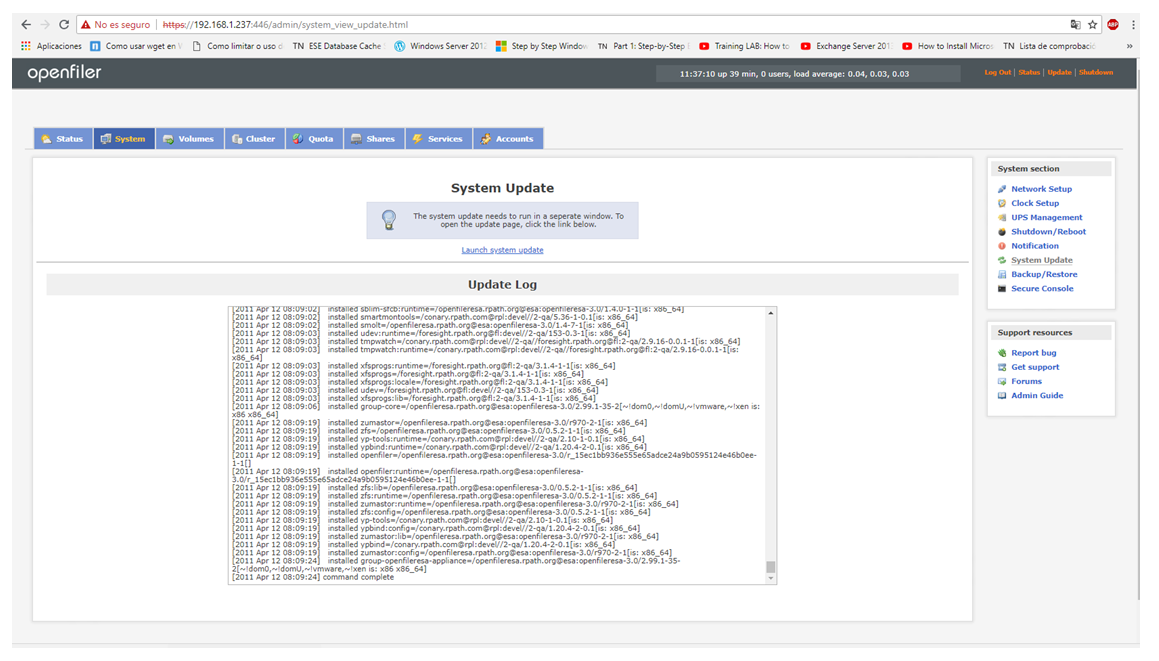Click the Report bug icon

tap(1002, 353)
